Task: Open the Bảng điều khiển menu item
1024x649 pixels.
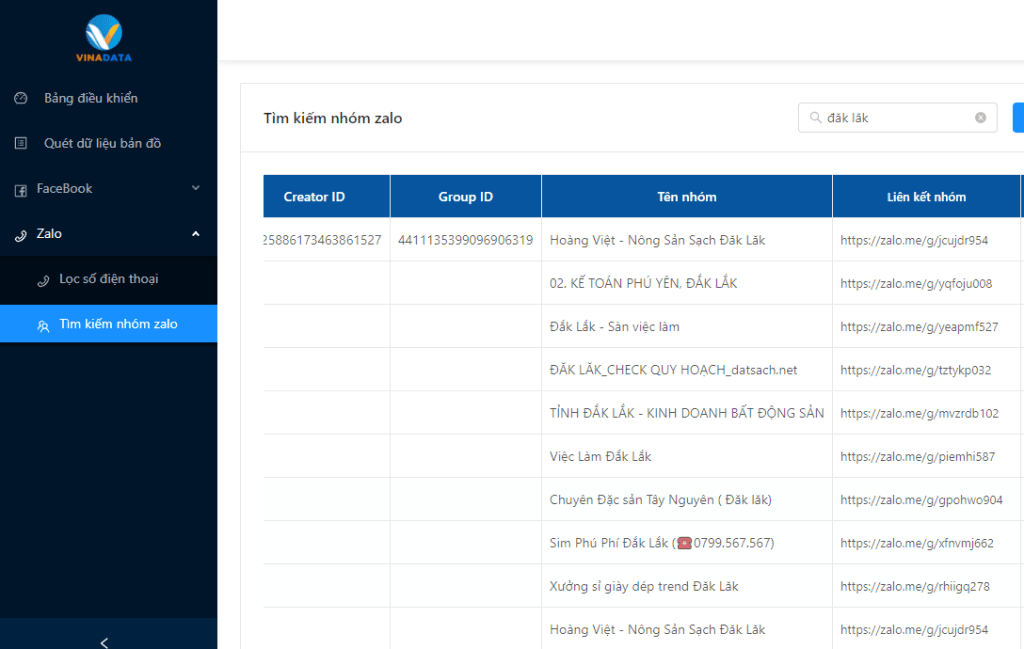Action: [x=91, y=98]
